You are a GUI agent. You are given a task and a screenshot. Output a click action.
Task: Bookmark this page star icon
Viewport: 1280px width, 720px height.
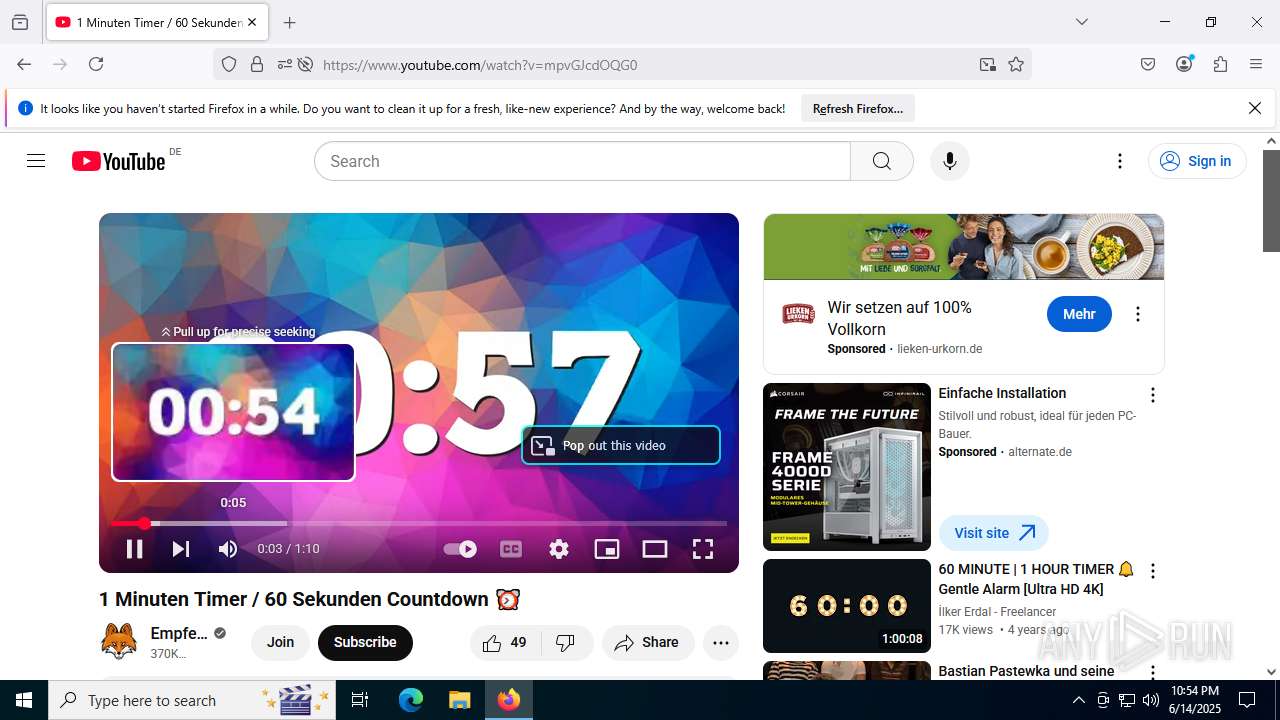1016,64
